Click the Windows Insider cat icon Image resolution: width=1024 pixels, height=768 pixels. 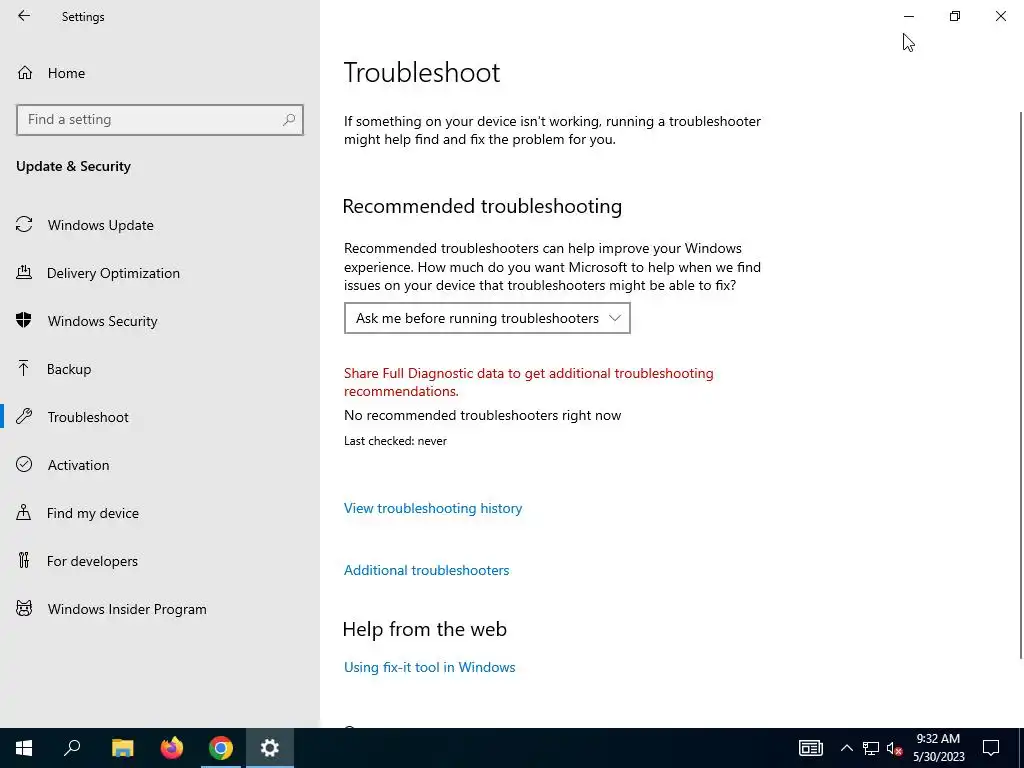coord(24,609)
